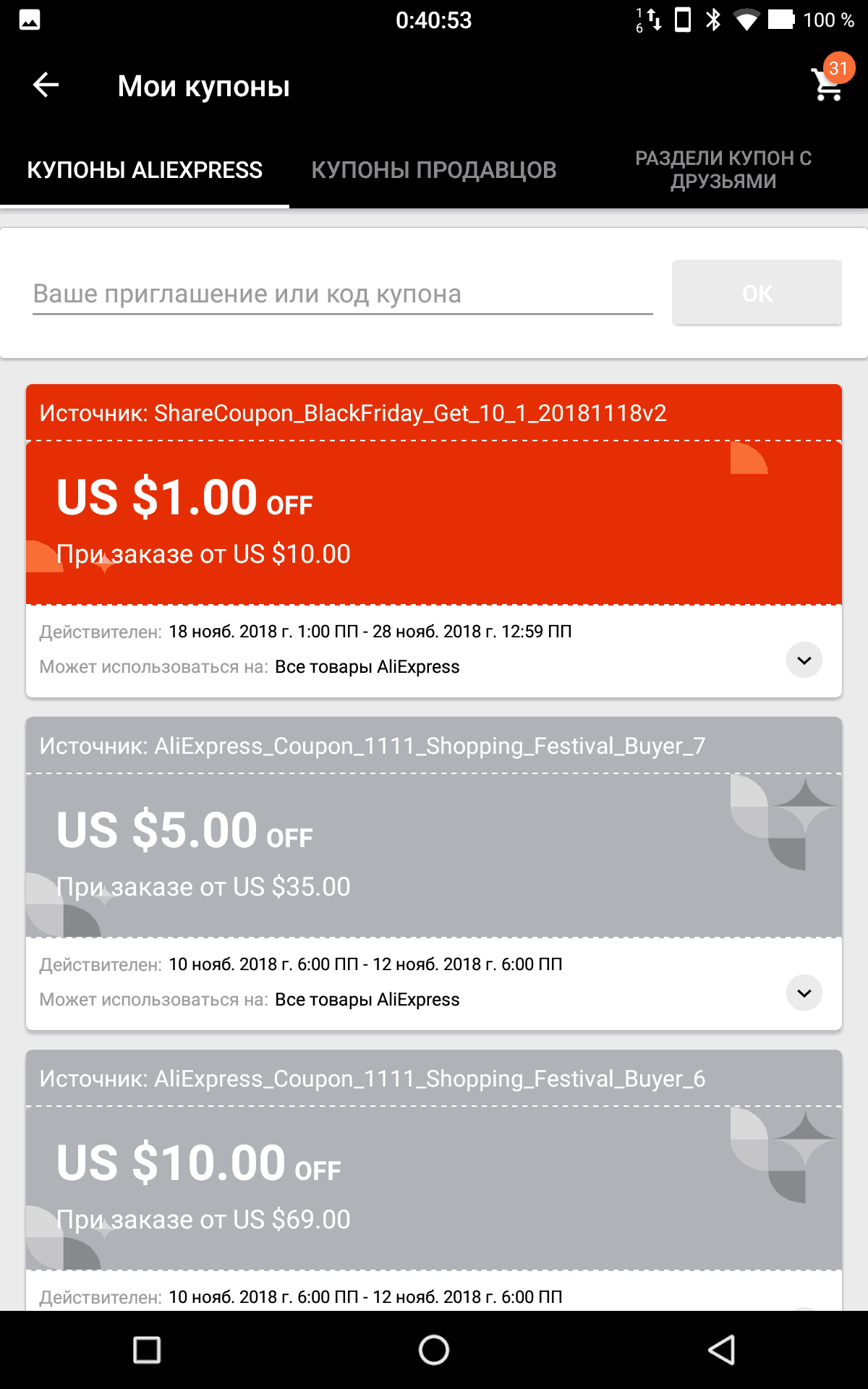868x1389 pixels.
Task: Tap the back arrow icon
Action: coord(46,85)
